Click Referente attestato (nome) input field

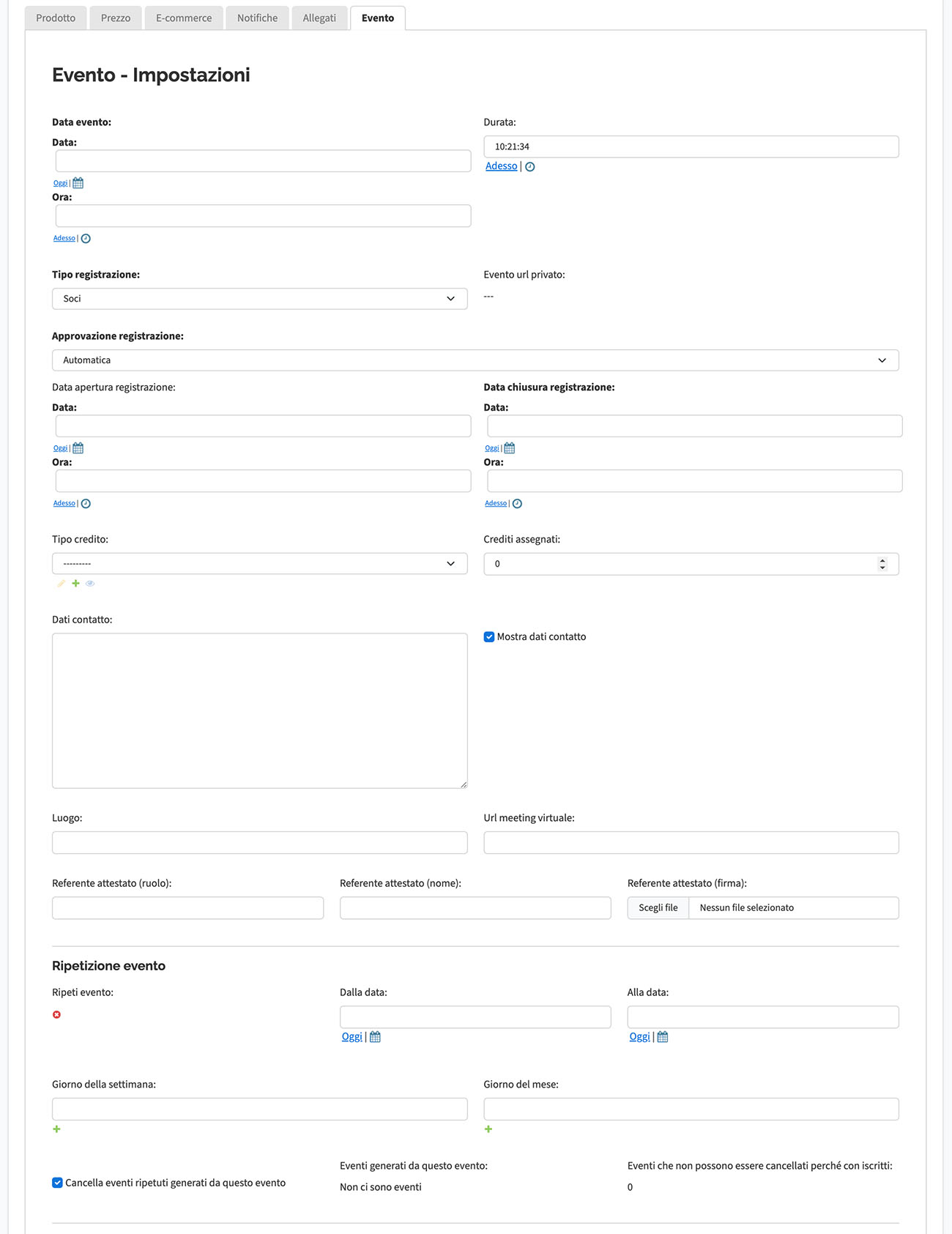[475, 908]
